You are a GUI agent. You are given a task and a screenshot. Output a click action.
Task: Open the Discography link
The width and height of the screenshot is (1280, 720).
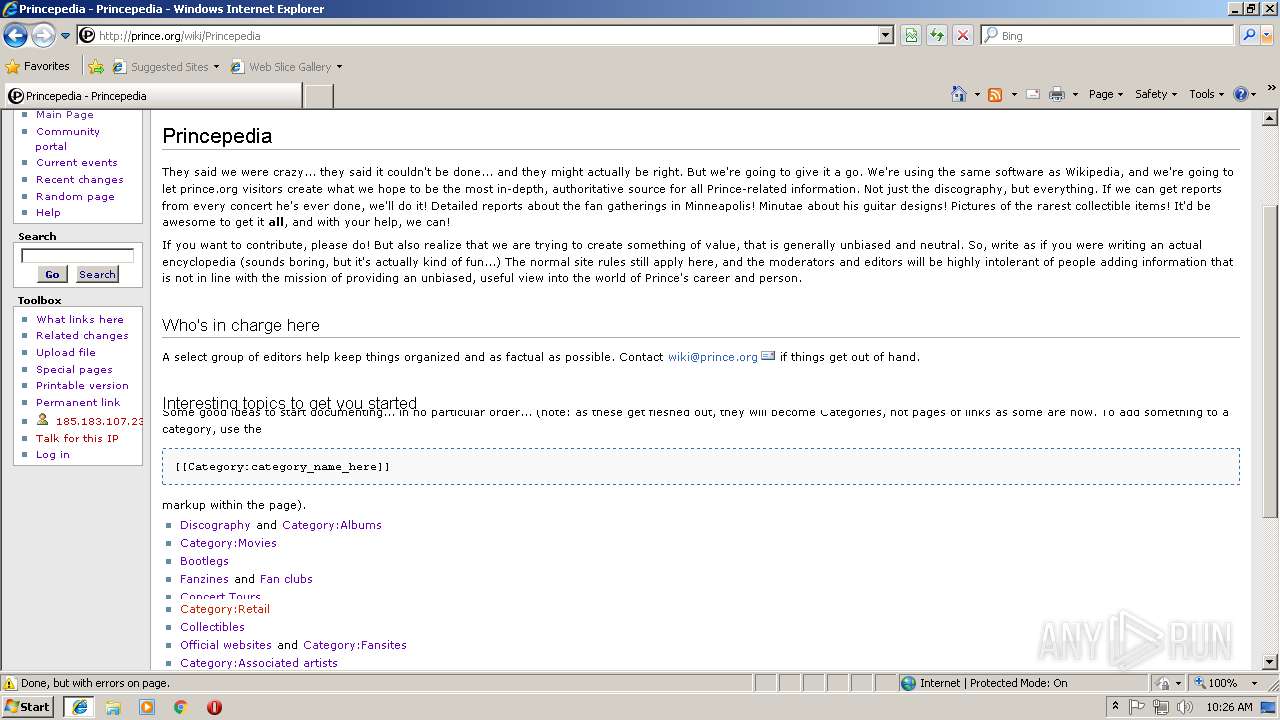click(215, 524)
